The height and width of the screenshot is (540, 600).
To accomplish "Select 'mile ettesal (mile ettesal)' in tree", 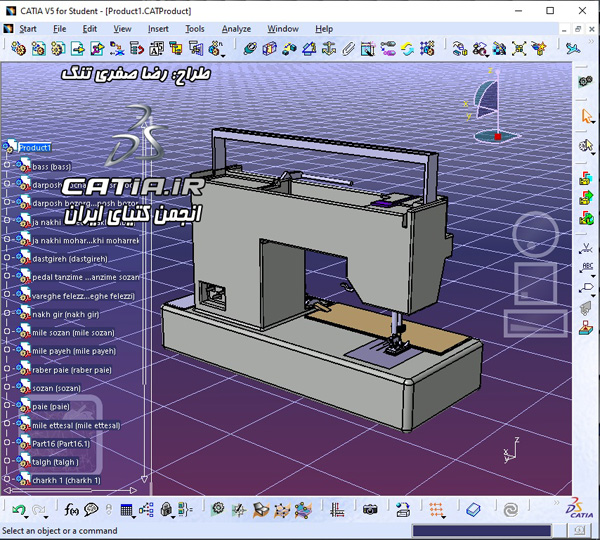I will pyautogui.click(x=76, y=426).
